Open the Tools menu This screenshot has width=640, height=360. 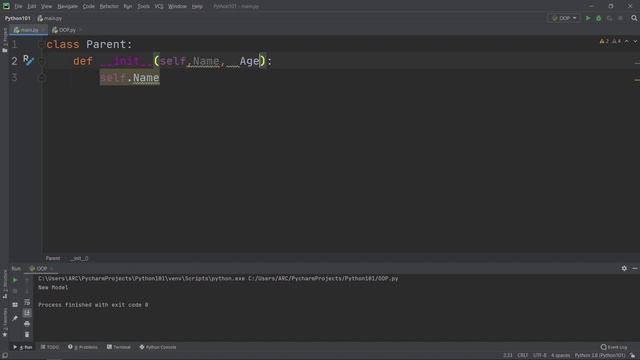(143, 7)
